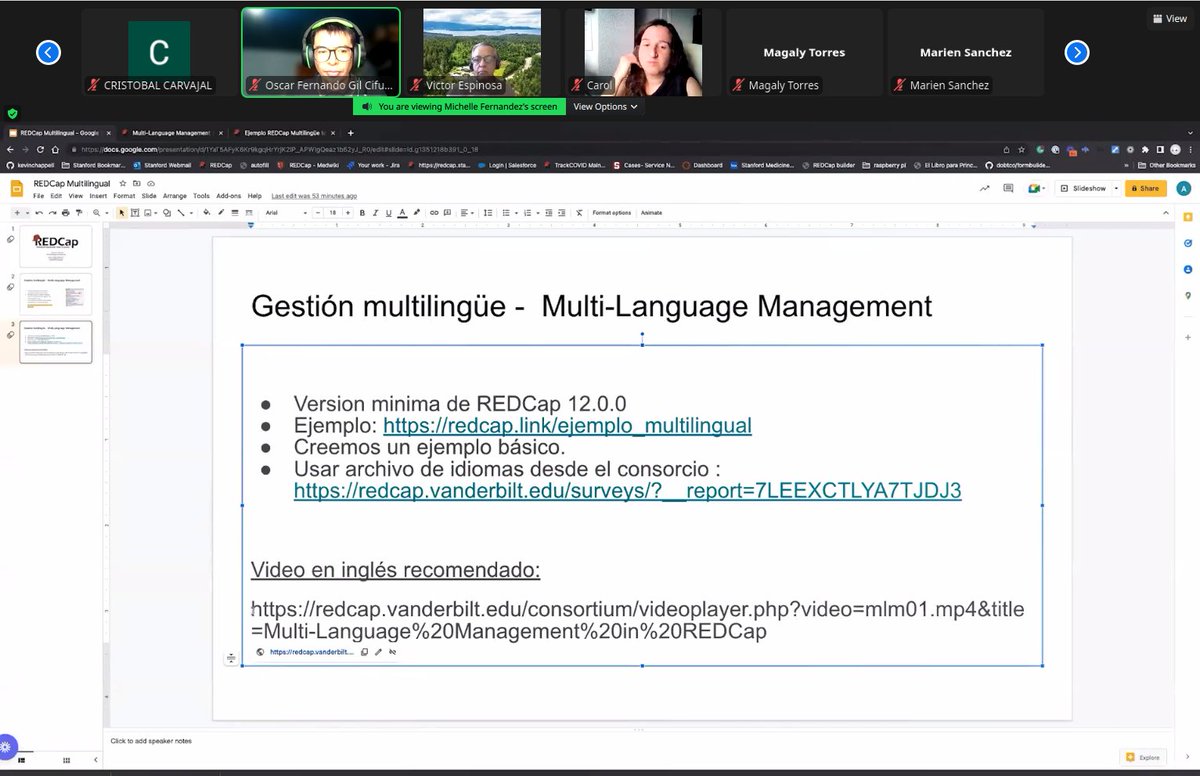
Task: Decrease font size with minus button
Action: [x=318, y=213]
